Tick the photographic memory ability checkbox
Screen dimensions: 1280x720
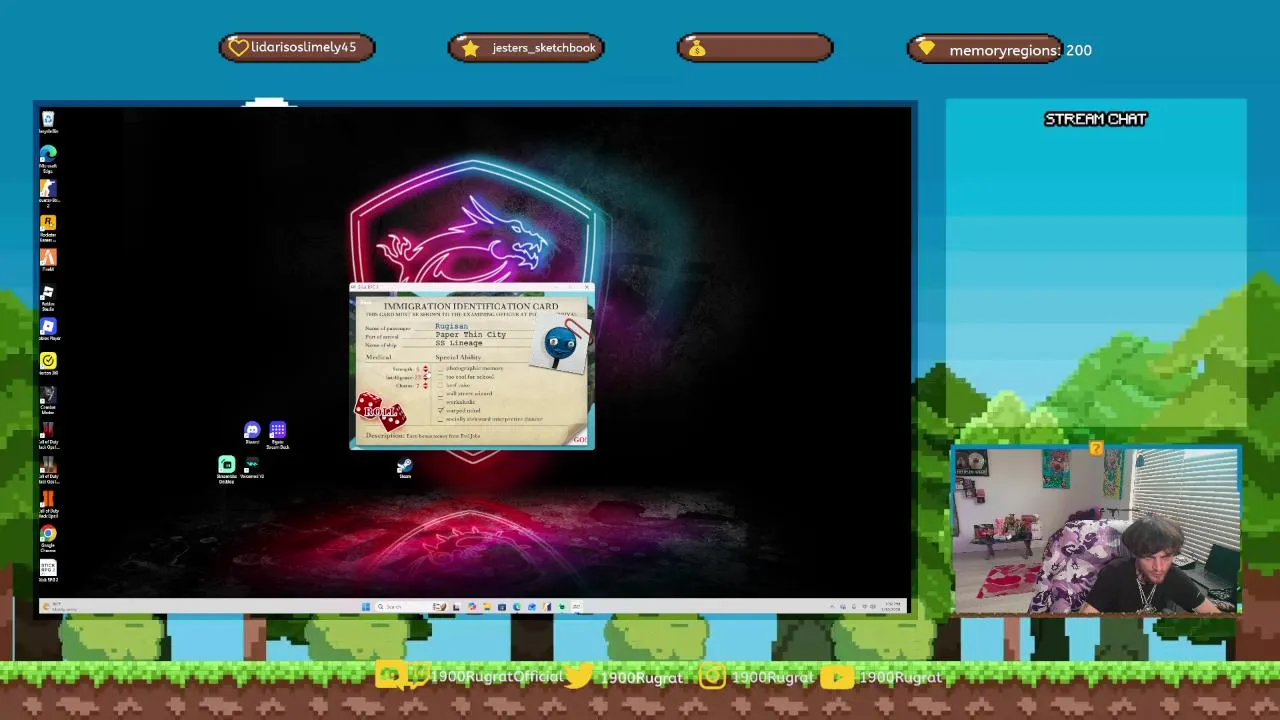440,368
